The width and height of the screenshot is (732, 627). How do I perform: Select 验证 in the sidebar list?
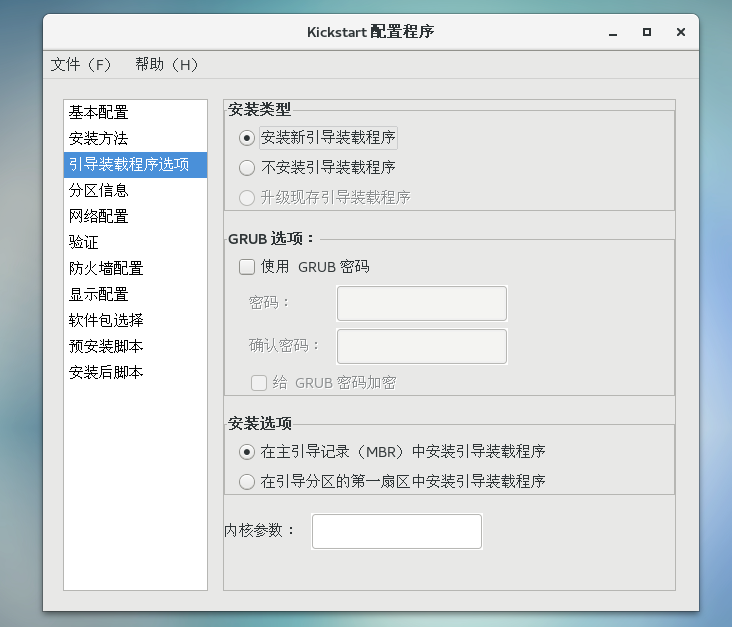[135, 242]
